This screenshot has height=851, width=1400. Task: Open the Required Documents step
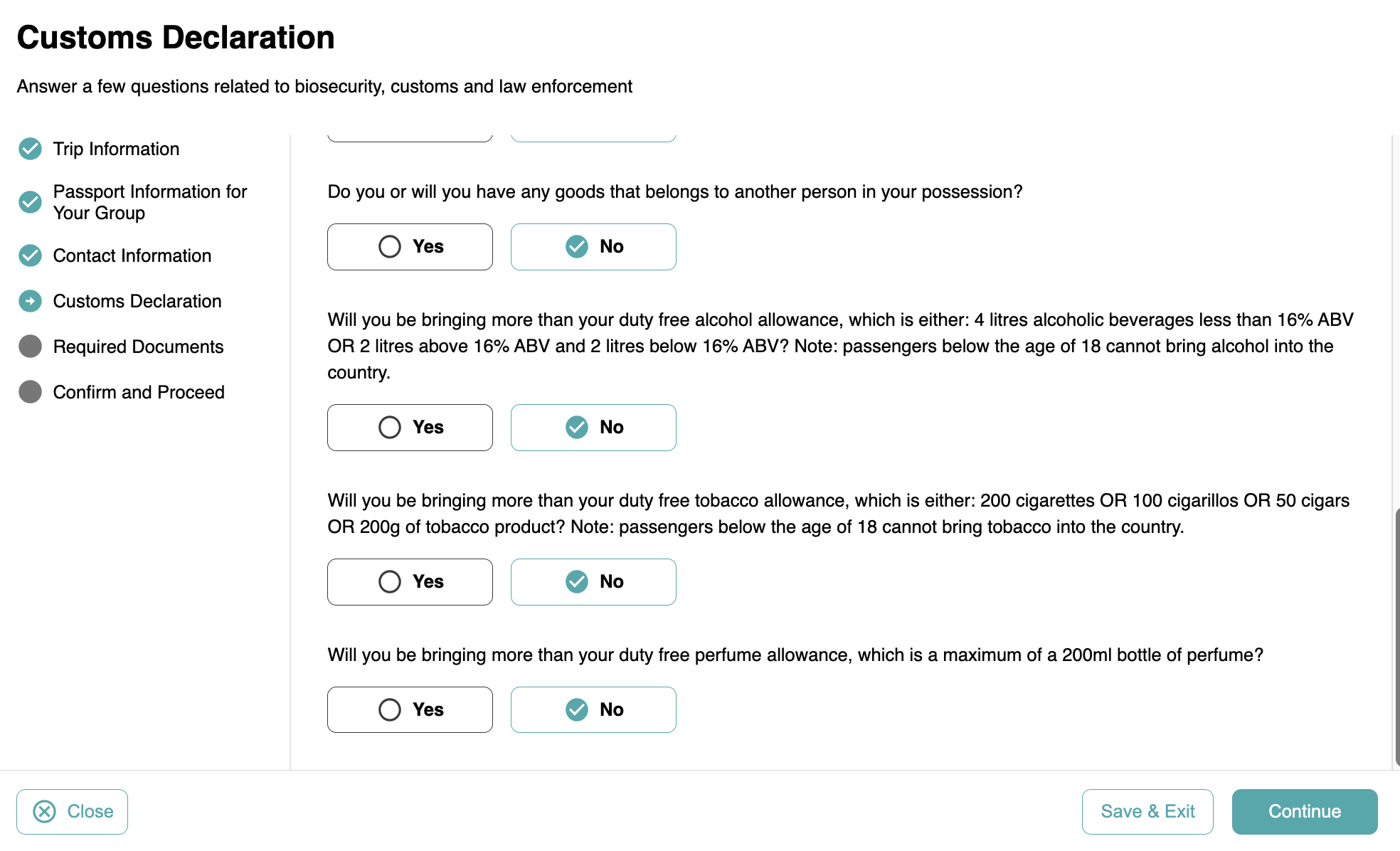138,347
